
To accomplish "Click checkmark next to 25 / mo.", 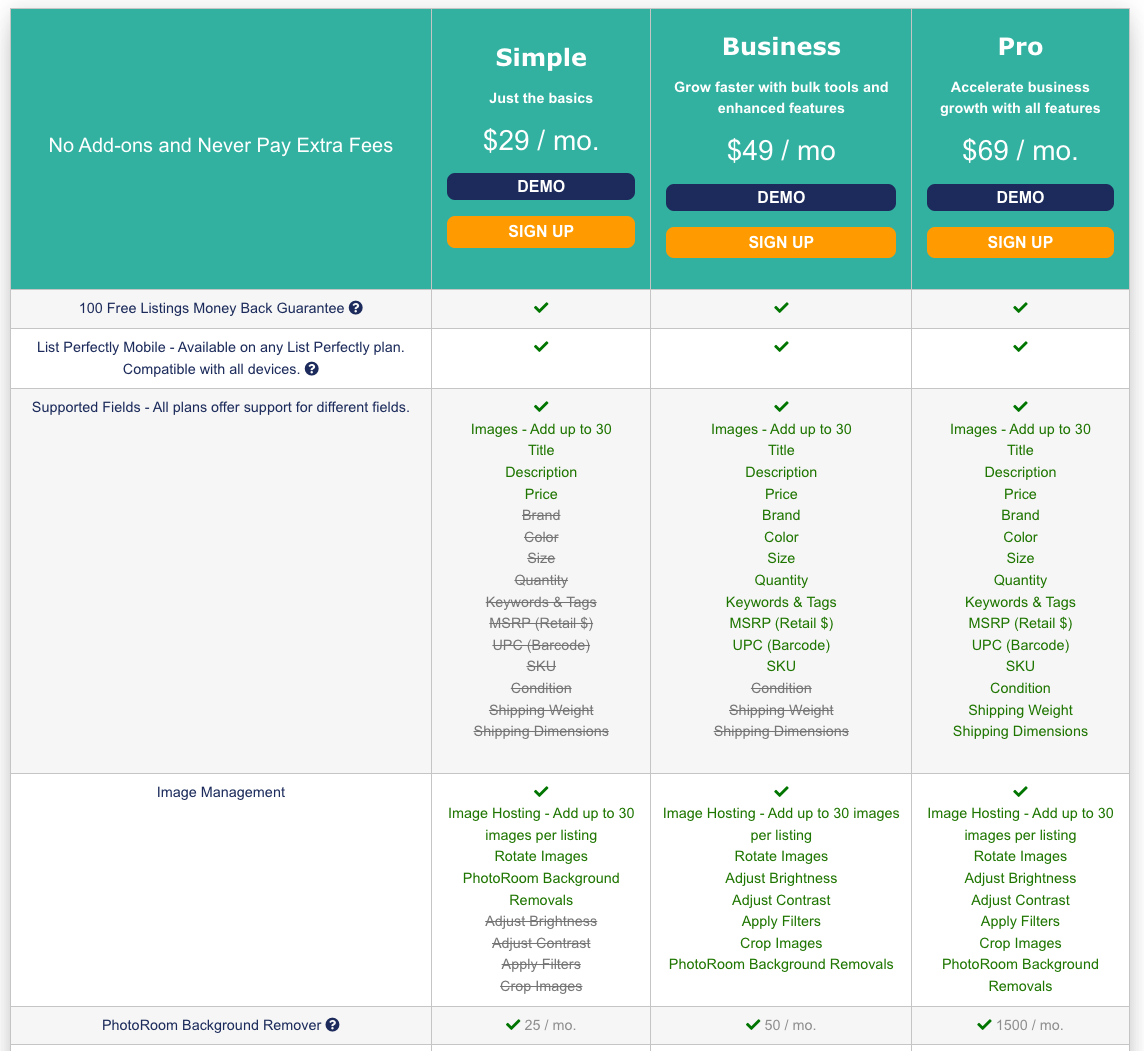I will point(513,1025).
